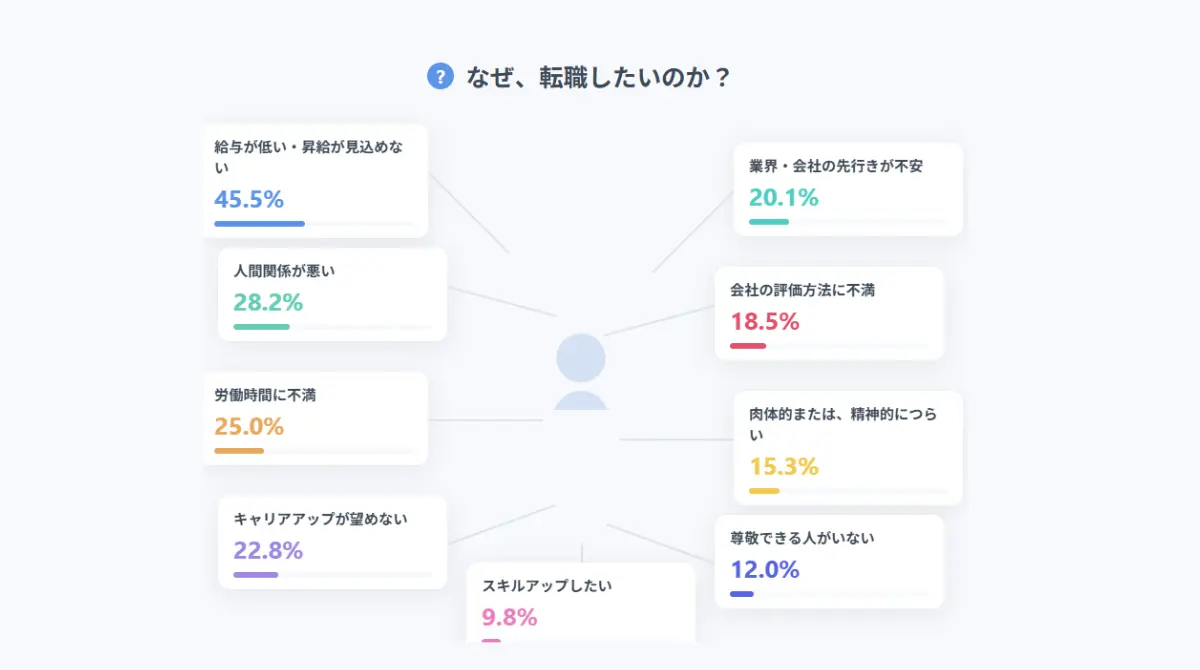Screen dimensions: 1200x670
Task: Click the 会社の評価方法に不満 card
Action: click(x=829, y=313)
